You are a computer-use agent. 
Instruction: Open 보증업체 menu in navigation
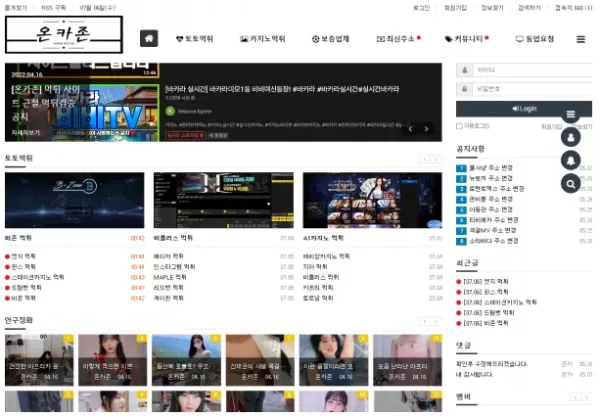pyautogui.click(x=331, y=39)
